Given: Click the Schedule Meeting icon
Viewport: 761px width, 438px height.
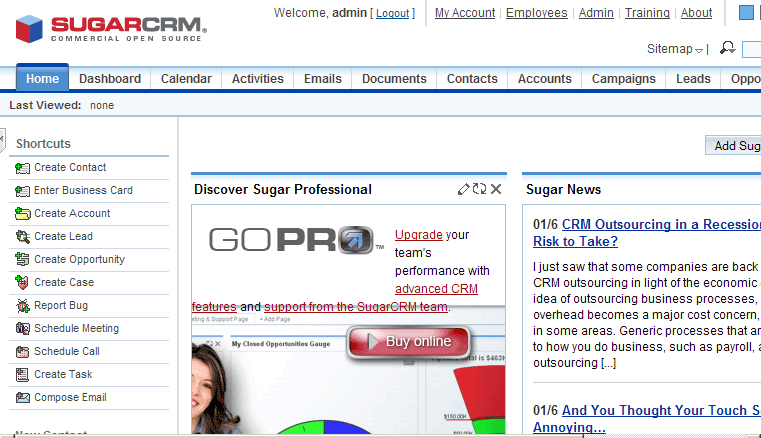Looking at the screenshot, I should [22, 329].
